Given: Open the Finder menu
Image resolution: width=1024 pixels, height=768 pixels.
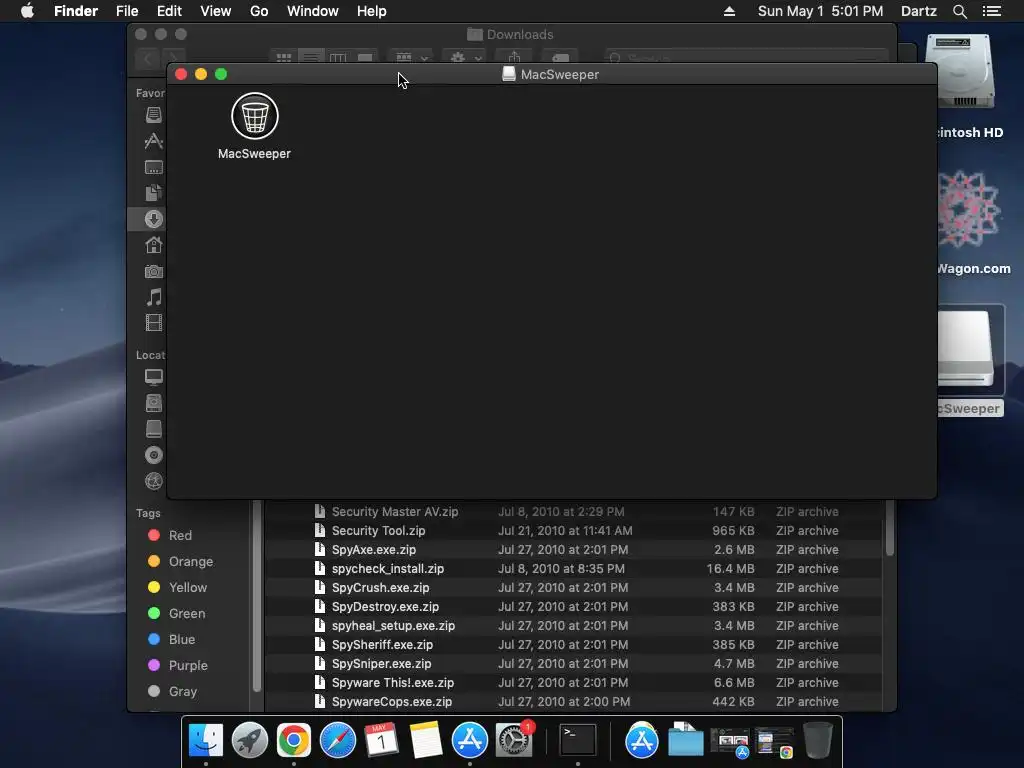Looking at the screenshot, I should (76, 11).
